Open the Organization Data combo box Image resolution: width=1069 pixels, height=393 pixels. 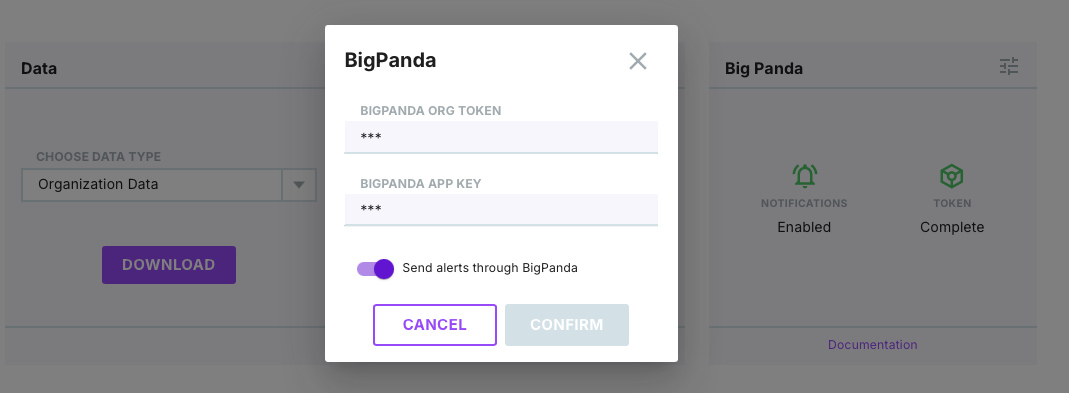[x=169, y=185]
